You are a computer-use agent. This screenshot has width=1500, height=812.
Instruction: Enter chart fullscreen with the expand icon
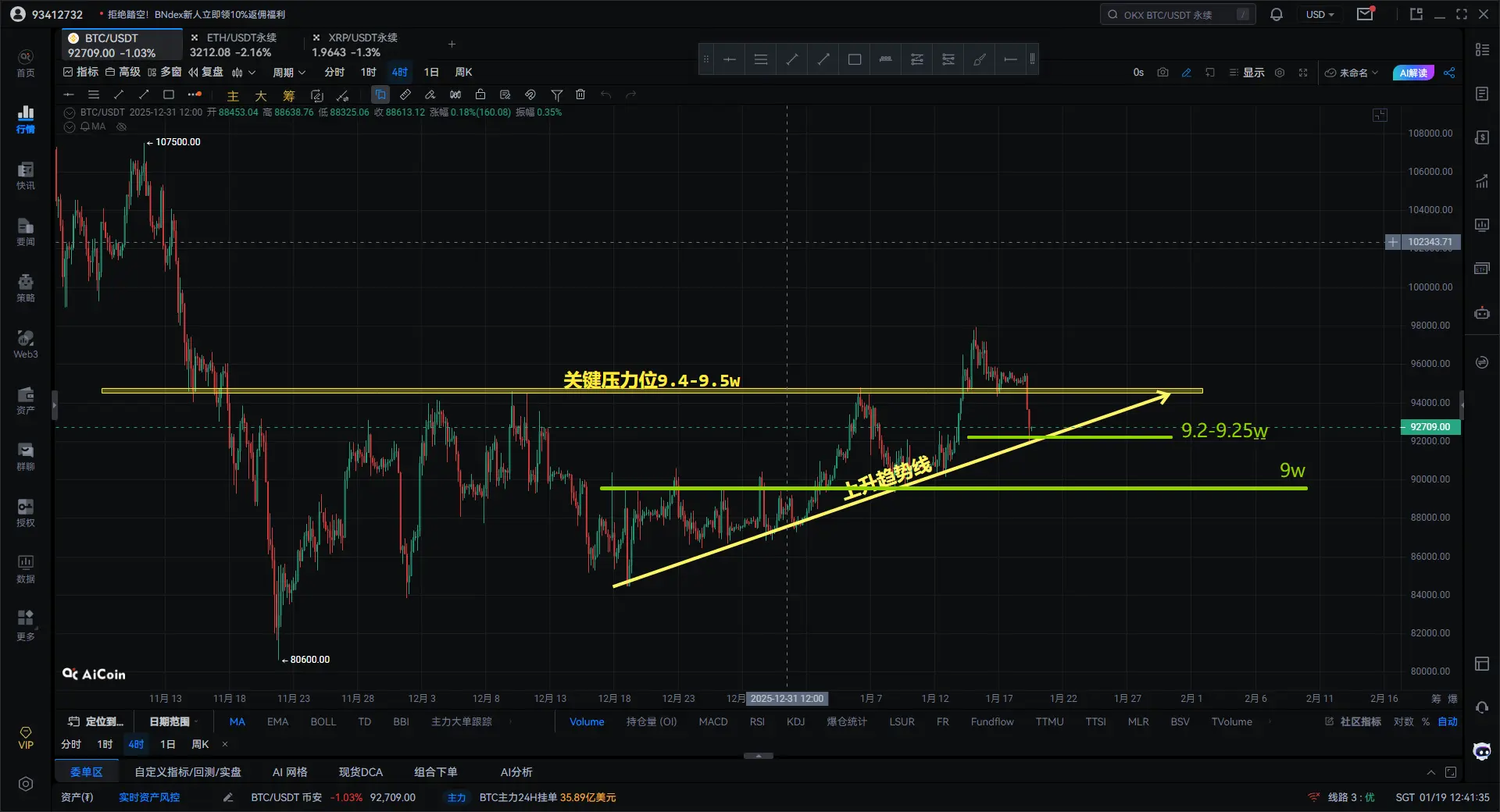pyautogui.click(x=1303, y=73)
